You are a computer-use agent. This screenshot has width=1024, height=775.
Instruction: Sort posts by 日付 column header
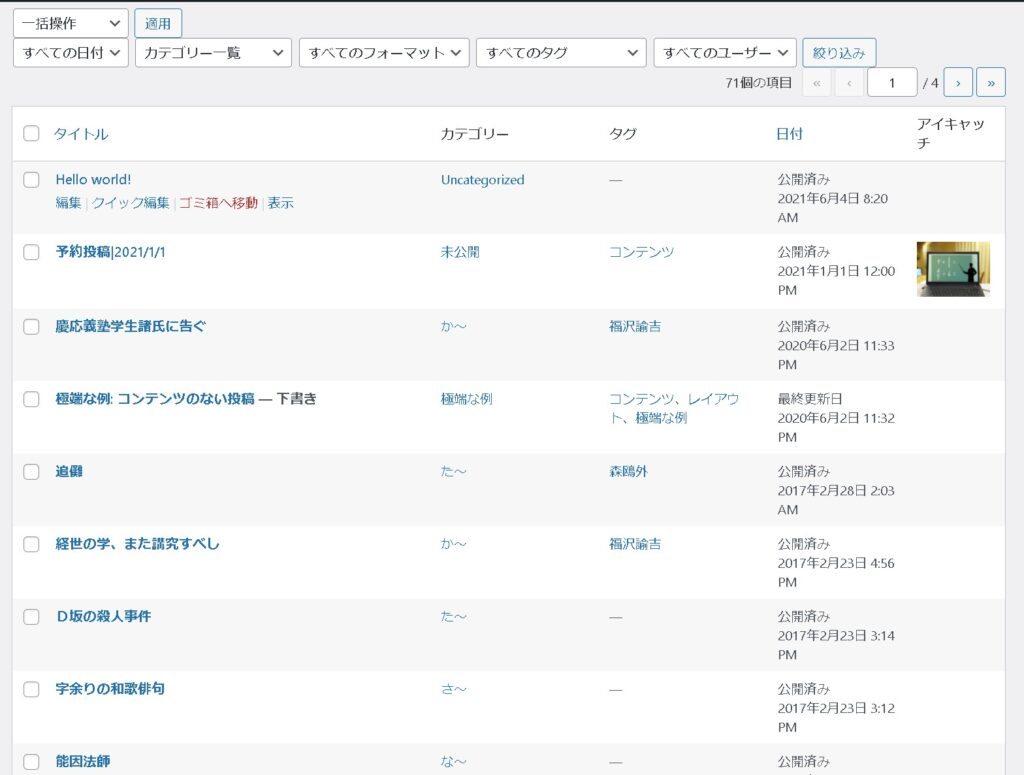789,134
